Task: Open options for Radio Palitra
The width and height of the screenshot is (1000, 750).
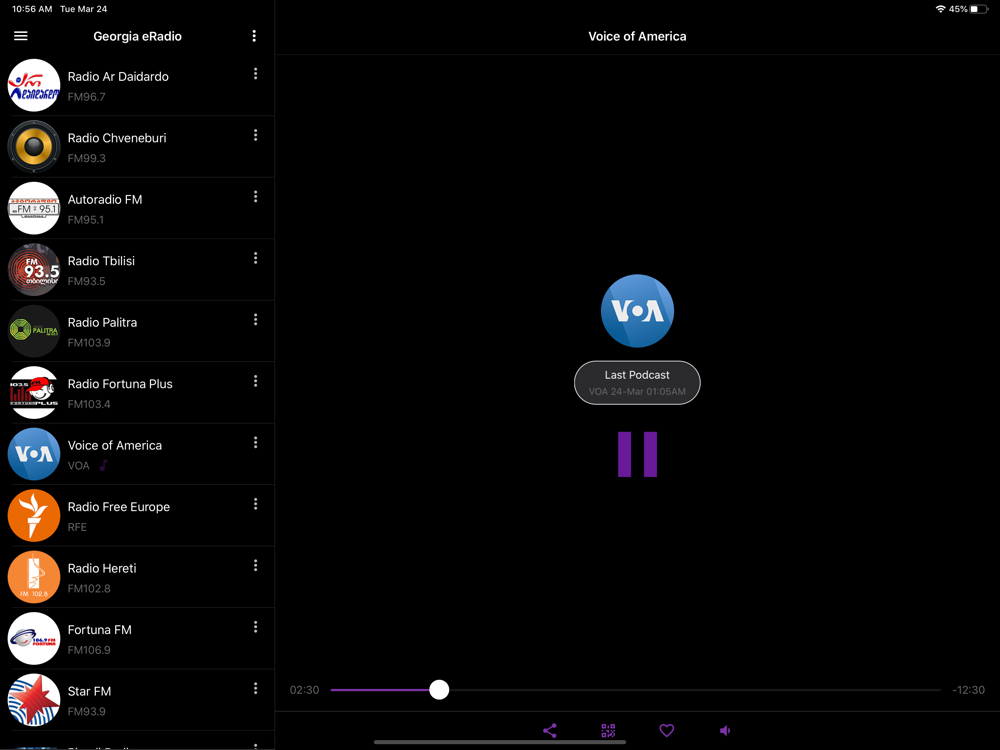Action: (x=256, y=320)
